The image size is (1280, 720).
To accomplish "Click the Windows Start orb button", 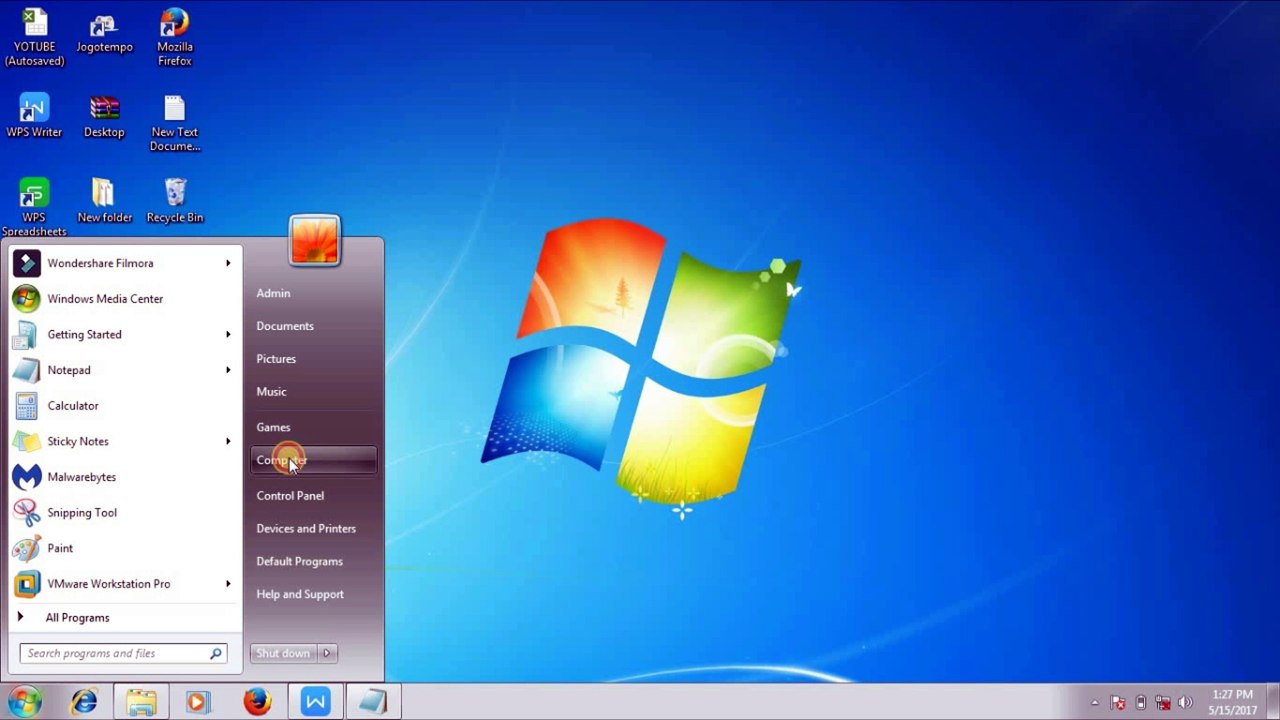I will 25,701.
